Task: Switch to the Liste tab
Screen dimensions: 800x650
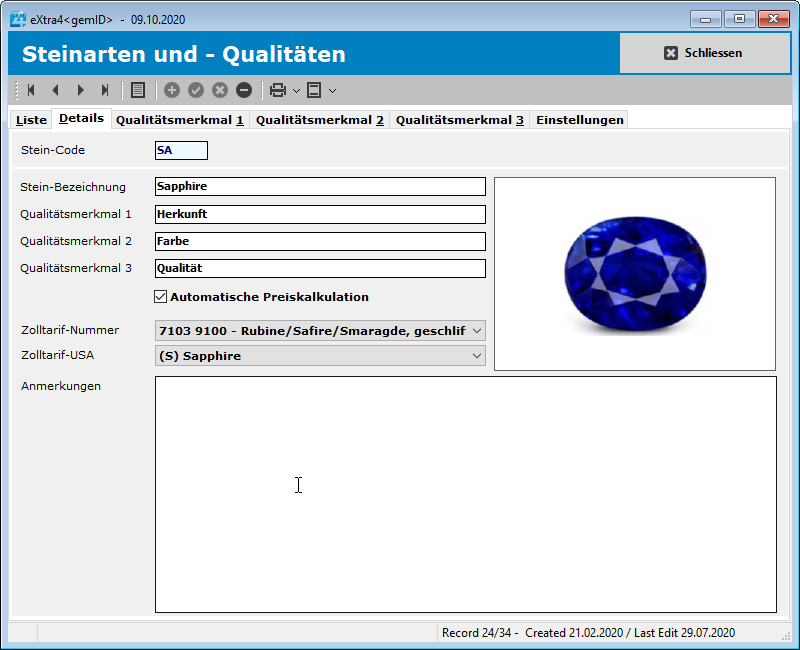Action: [30, 119]
